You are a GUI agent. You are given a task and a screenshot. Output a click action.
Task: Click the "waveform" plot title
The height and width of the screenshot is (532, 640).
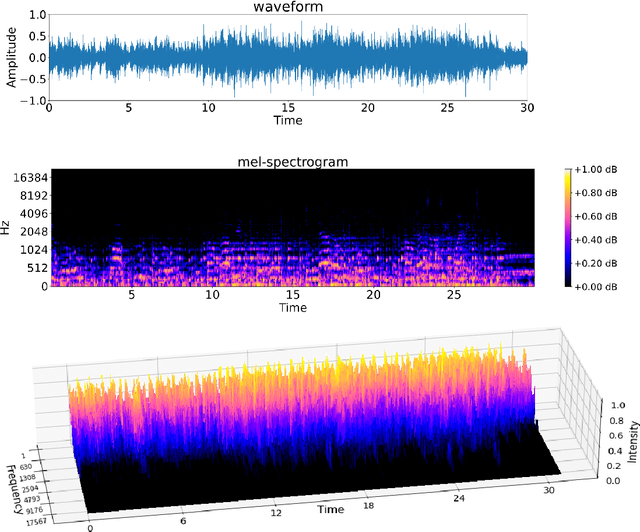(x=289, y=7)
